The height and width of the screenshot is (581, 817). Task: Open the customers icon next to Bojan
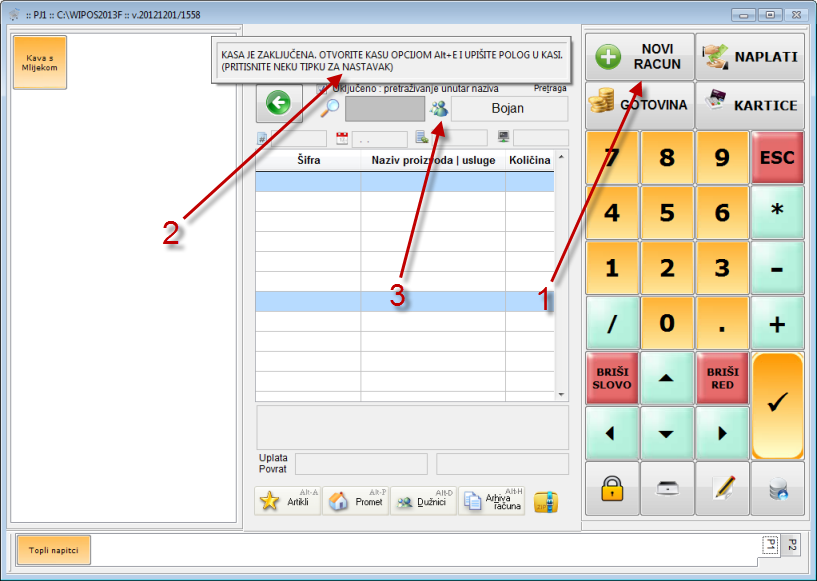point(438,109)
